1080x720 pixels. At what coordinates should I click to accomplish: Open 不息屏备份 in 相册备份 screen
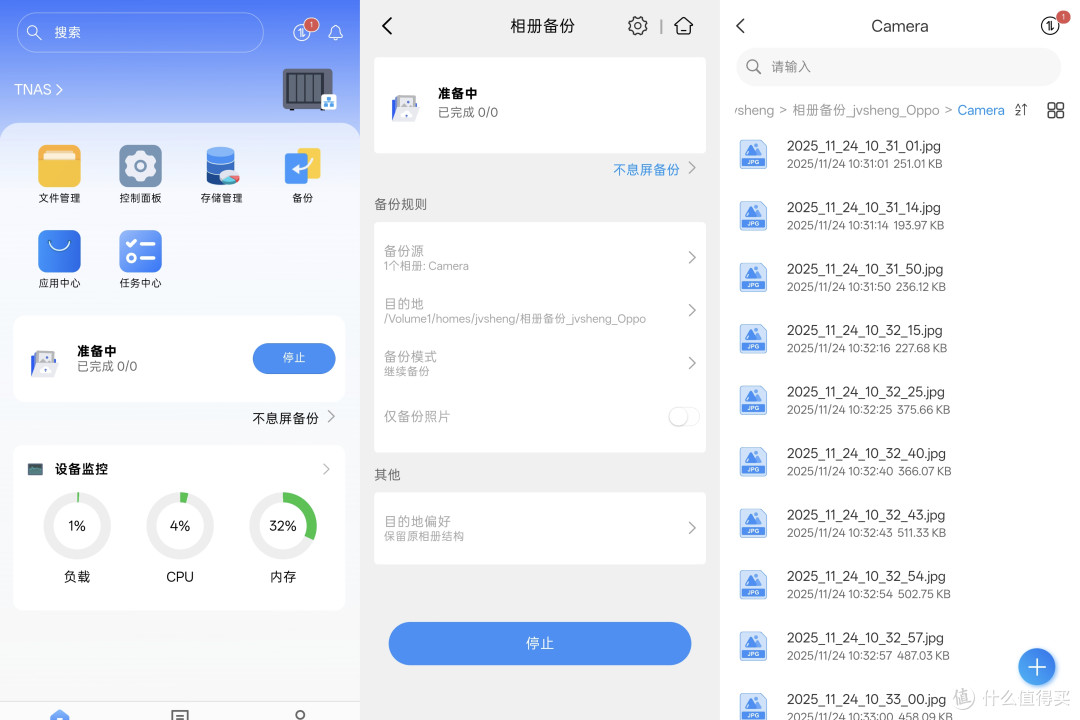654,169
